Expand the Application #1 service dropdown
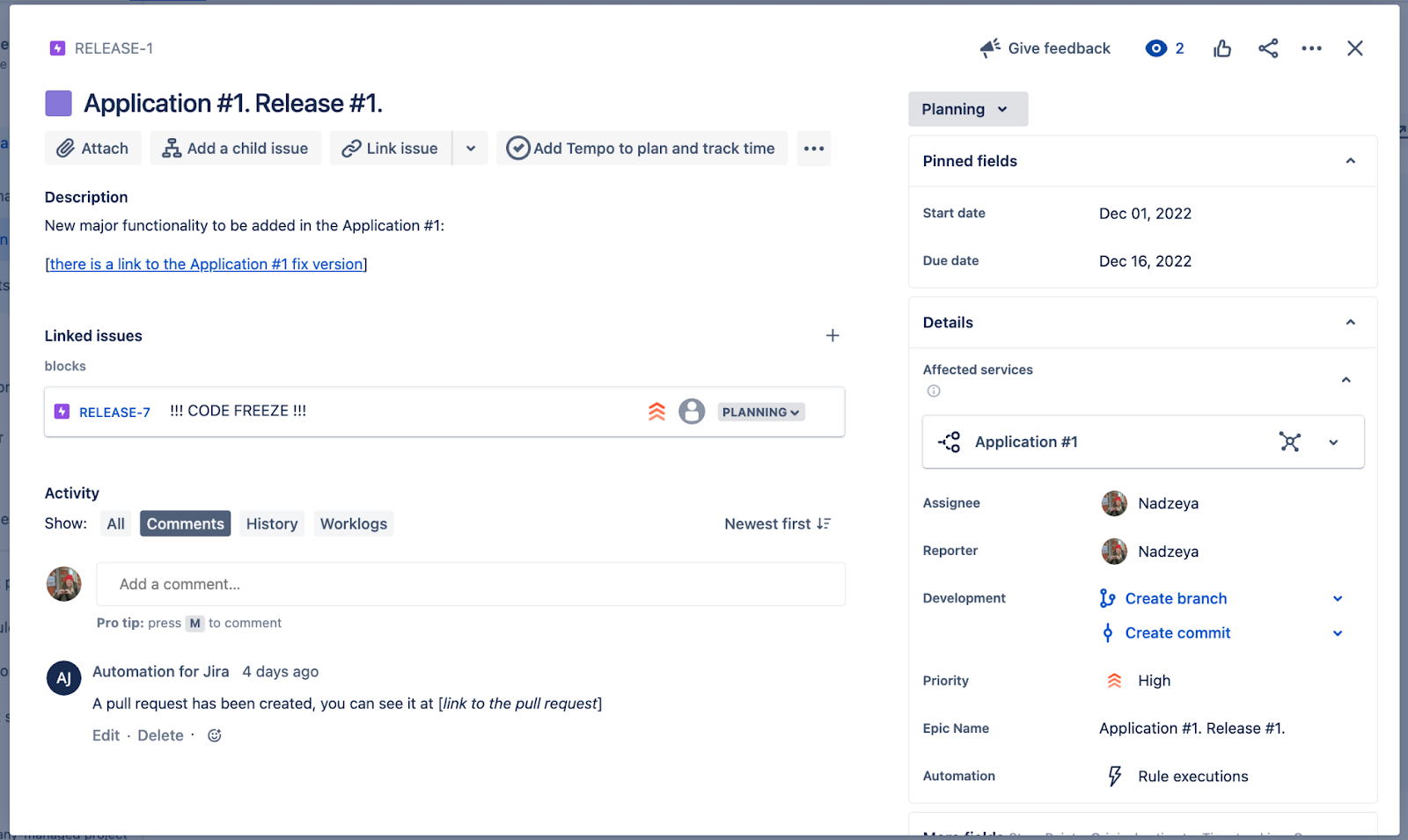The image size is (1408, 840). coord(1334,442)
